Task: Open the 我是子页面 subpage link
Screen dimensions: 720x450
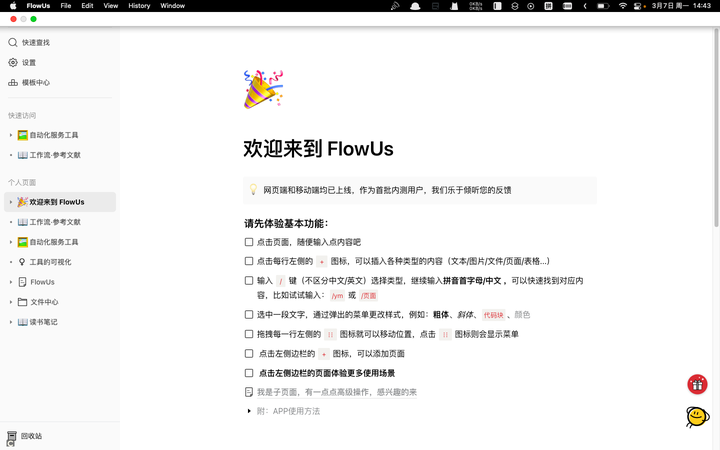Action: pyautogui.click(x=337, y=392)
